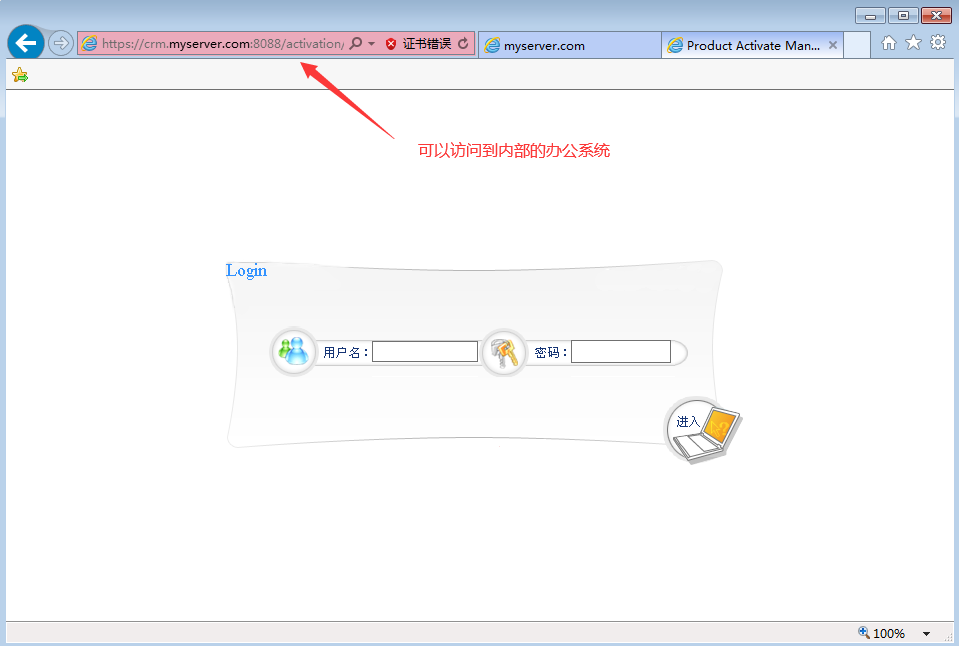
Task: Open a new blank tab
Action: click(x=857, y=45)
